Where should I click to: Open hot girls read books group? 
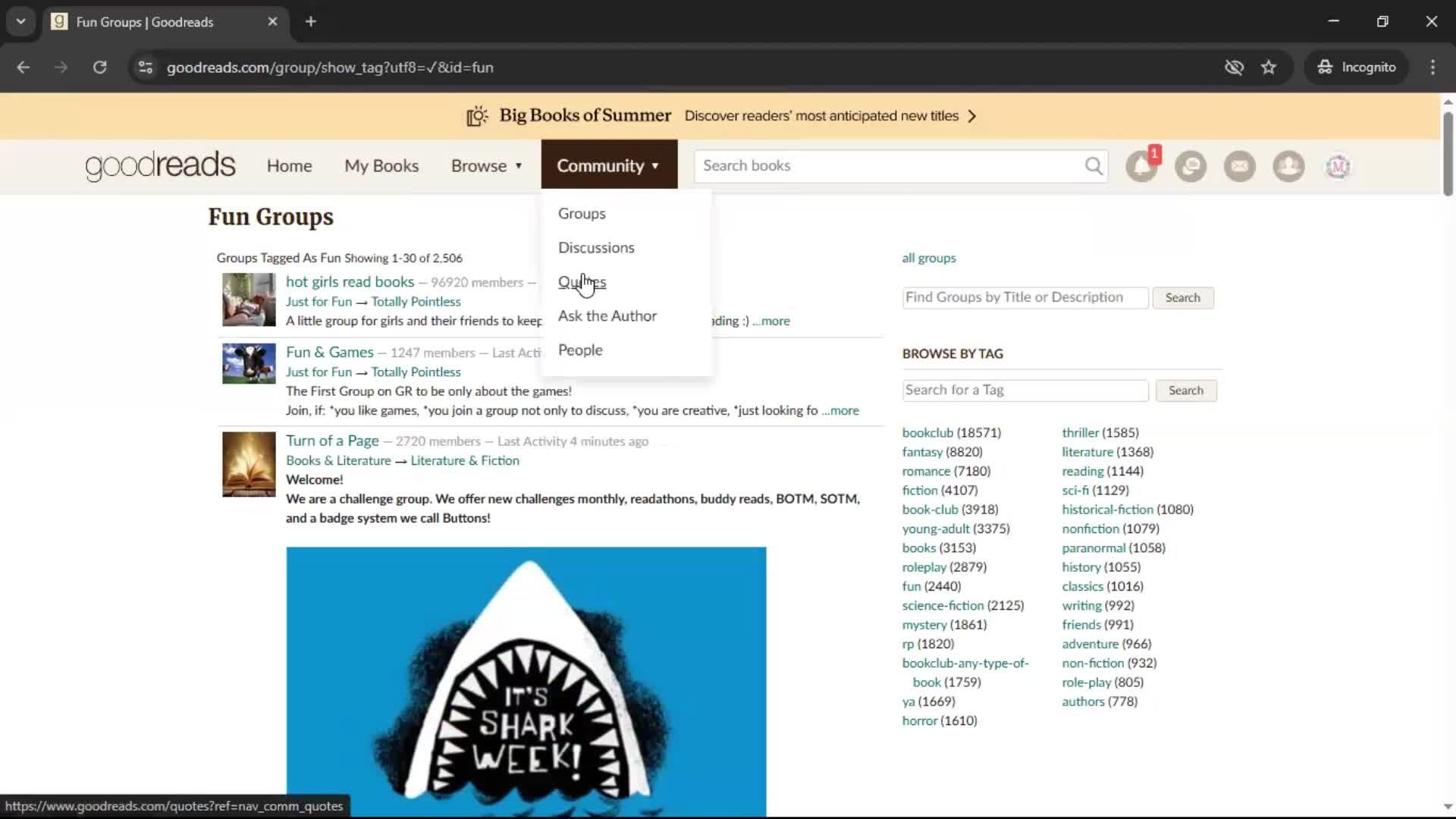[350, 281]
